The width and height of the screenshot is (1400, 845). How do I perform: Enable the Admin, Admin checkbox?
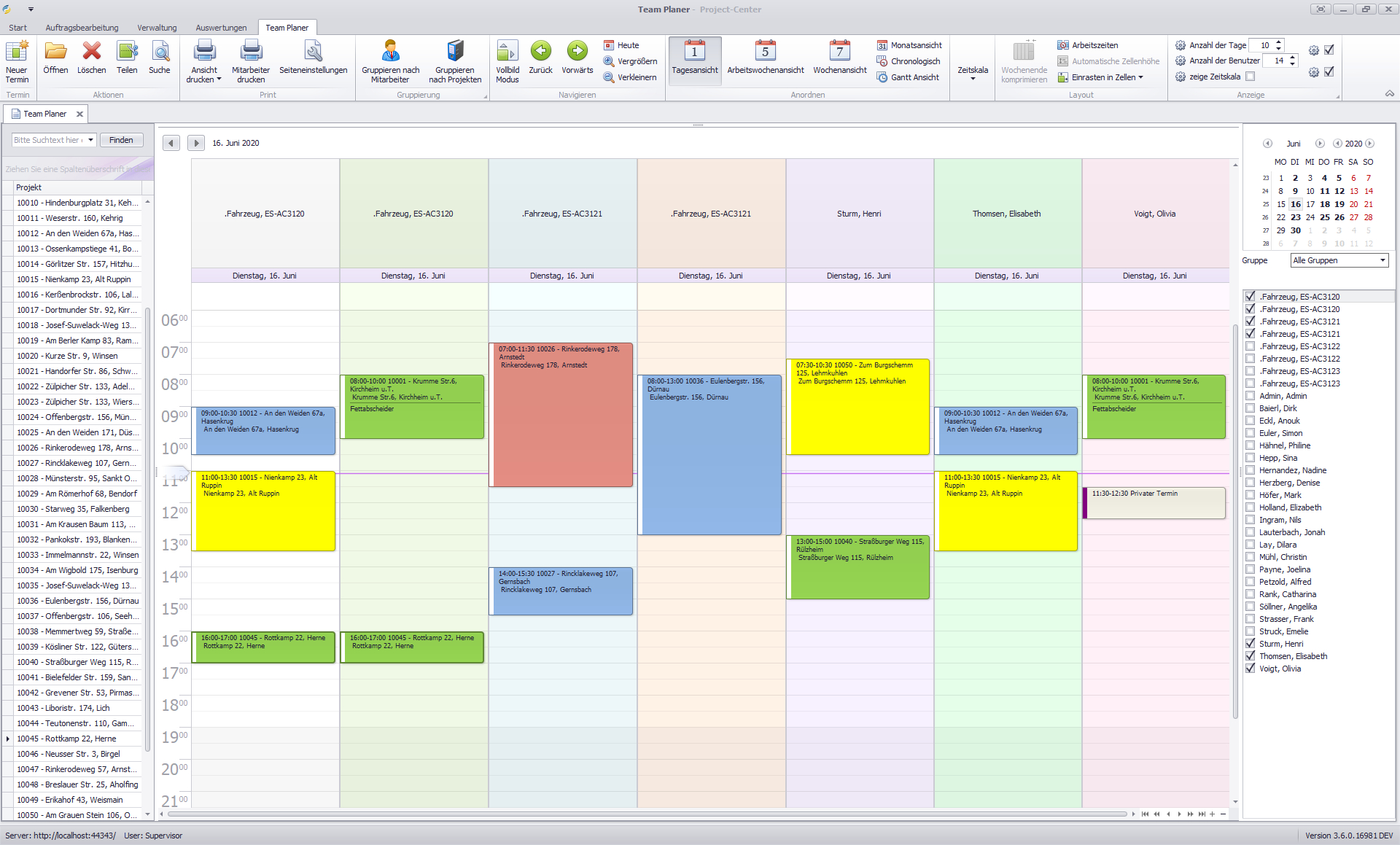[1251, 396]
